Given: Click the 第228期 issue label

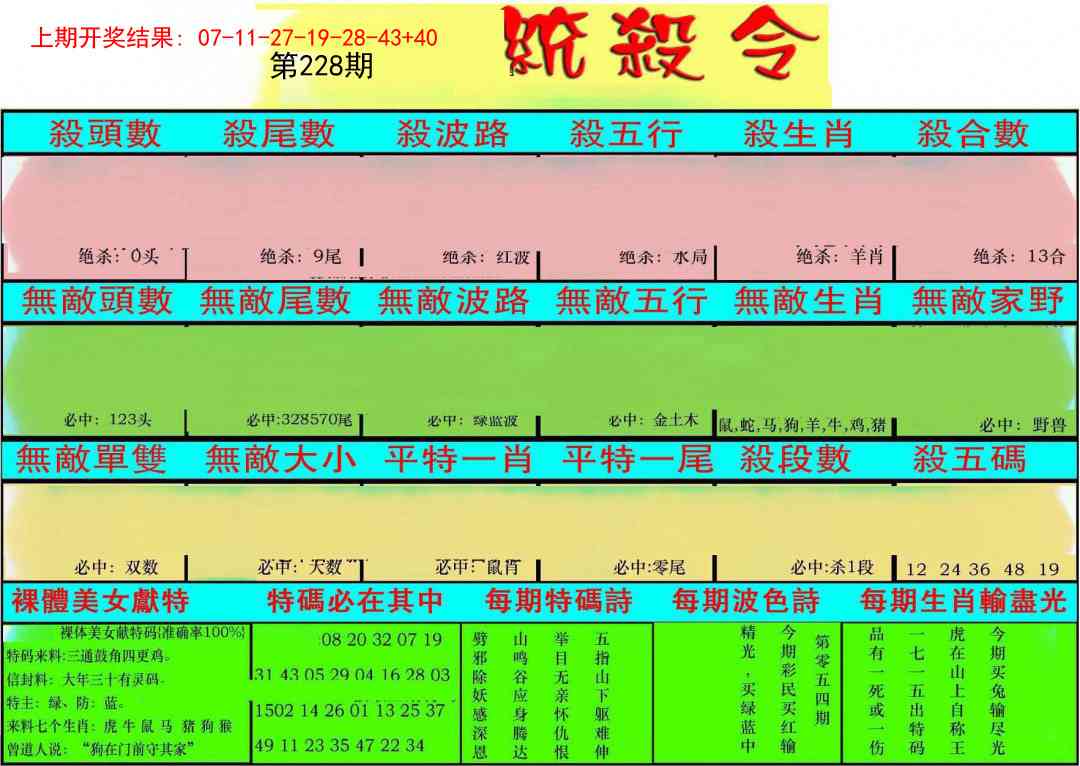Looking at the screenshot, I should (x=322, y=67).
